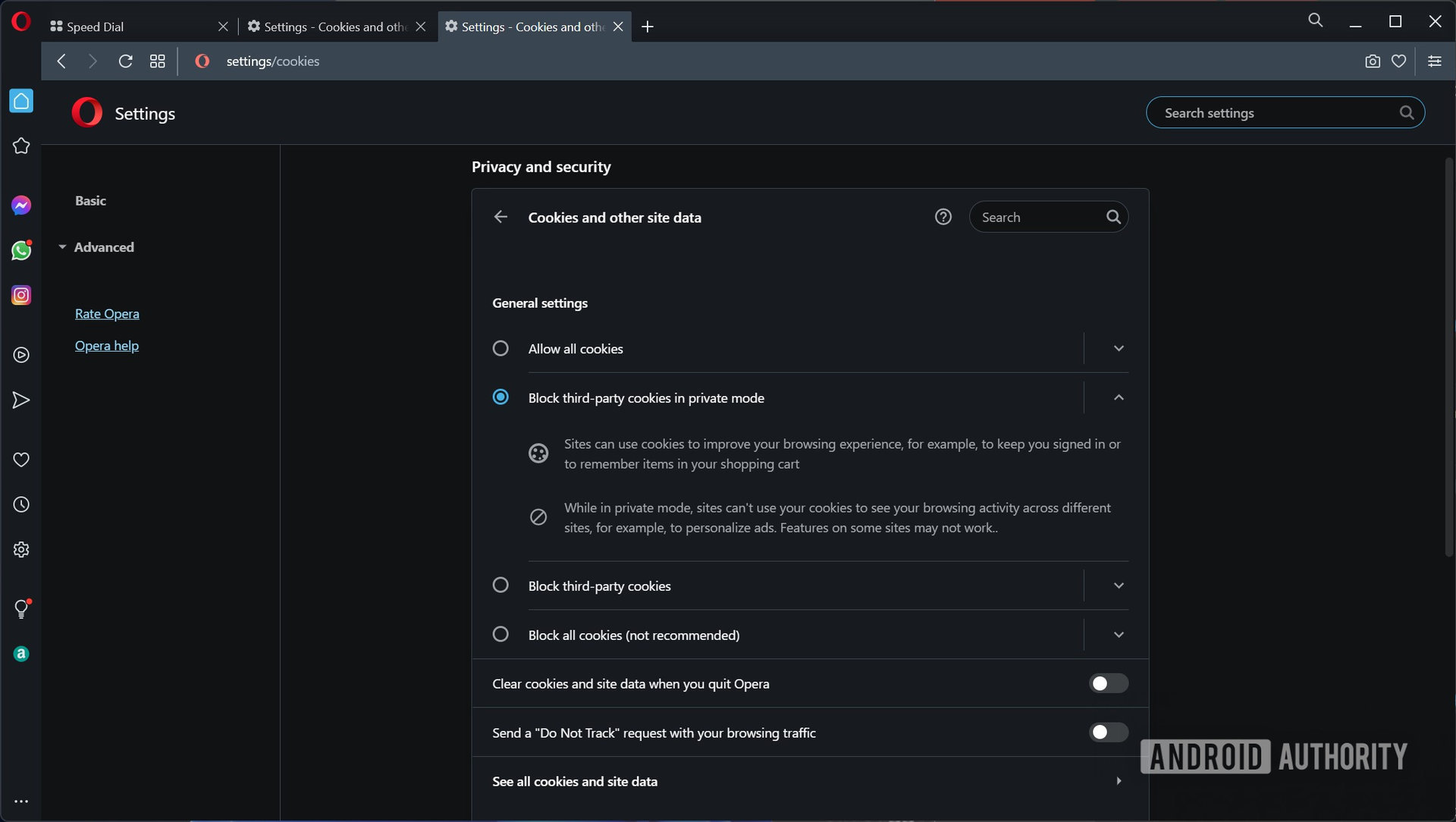Click the 'Rate Opera' link
Screen dimensions: 1456x822
pyautogui.click(x=106, y=314)
